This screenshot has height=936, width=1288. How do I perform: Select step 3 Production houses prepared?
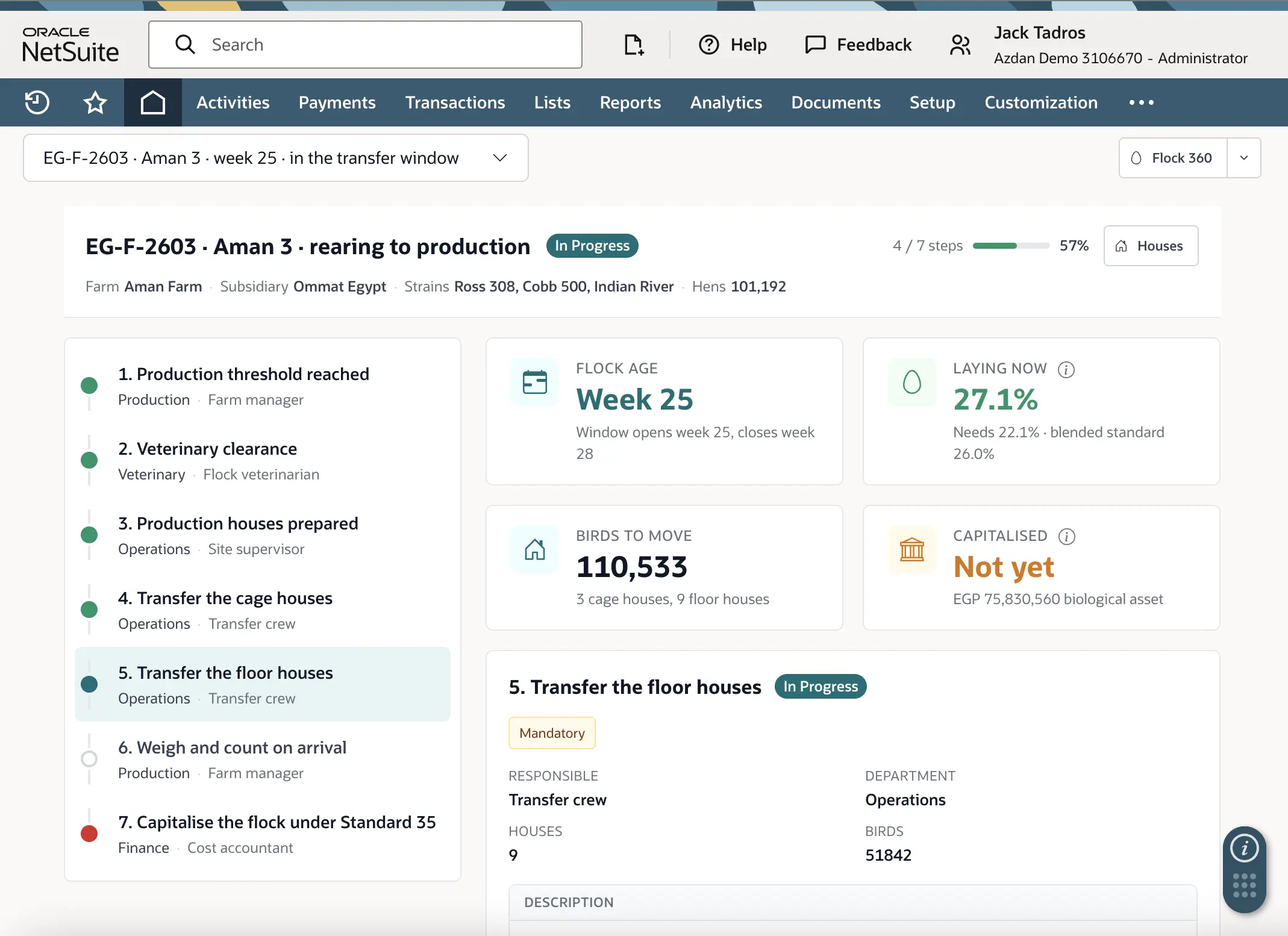coord(263,535)
